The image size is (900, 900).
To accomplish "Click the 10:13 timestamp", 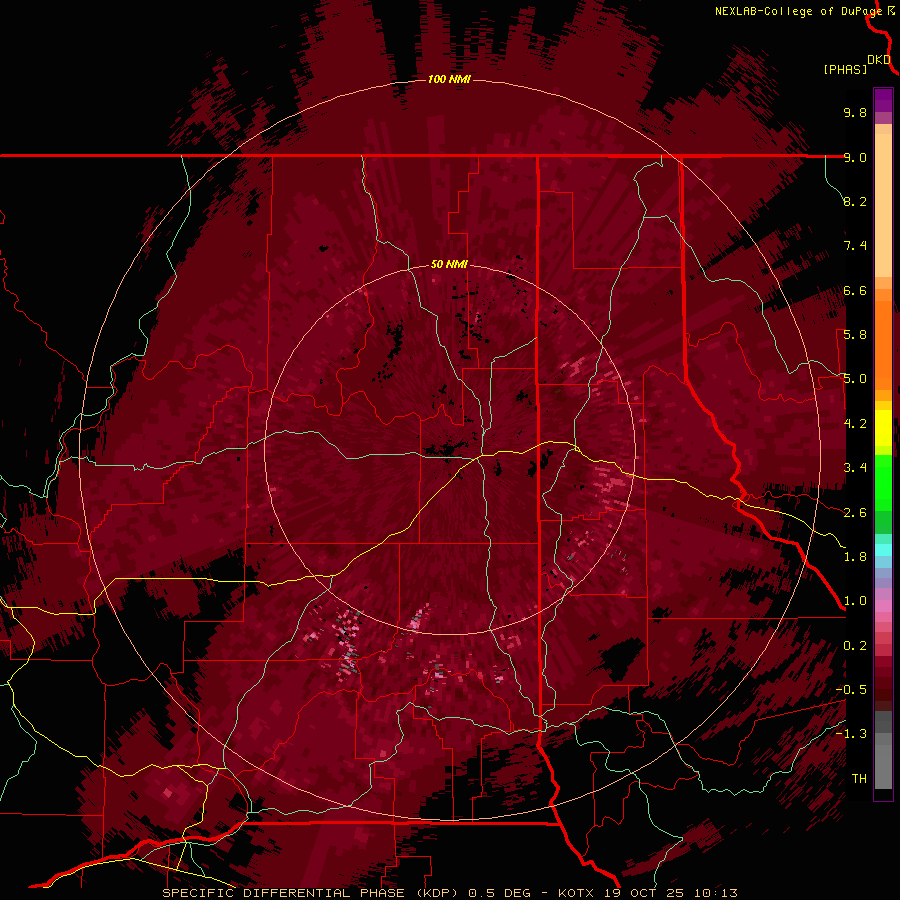I will [x=715, y=893].
